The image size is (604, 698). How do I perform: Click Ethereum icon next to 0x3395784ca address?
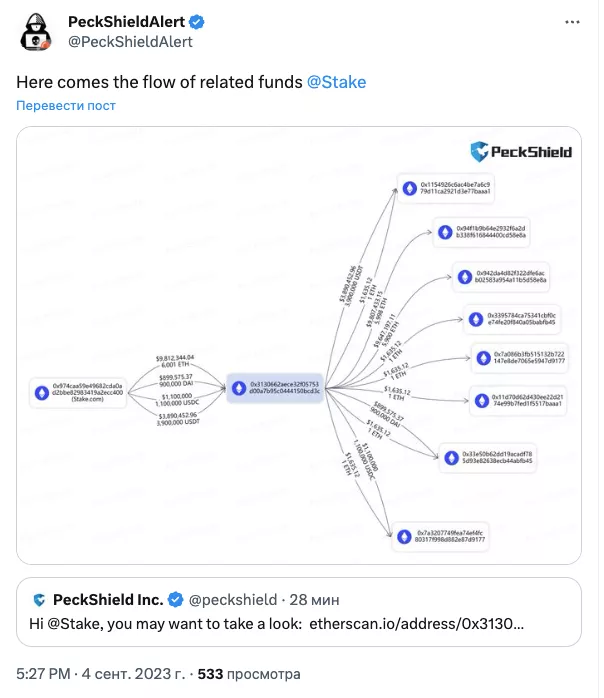point(475,320)
